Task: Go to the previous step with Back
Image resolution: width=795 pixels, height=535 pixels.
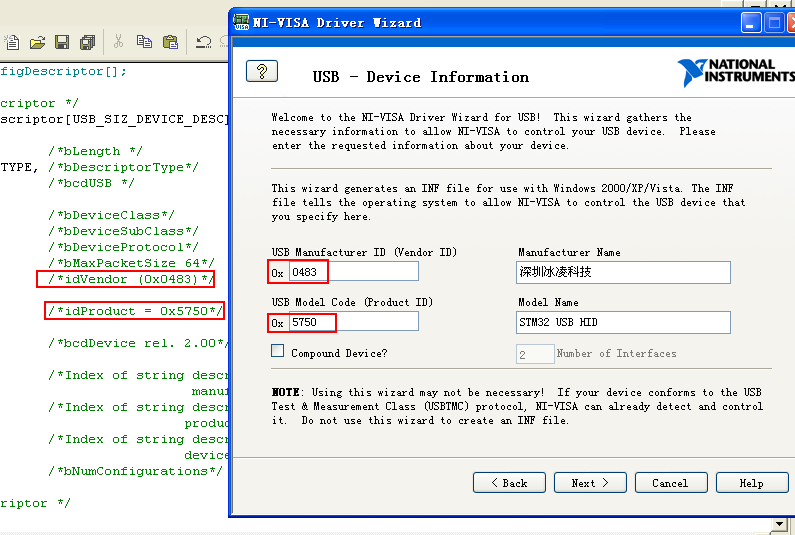Action: tap(509, 483)
